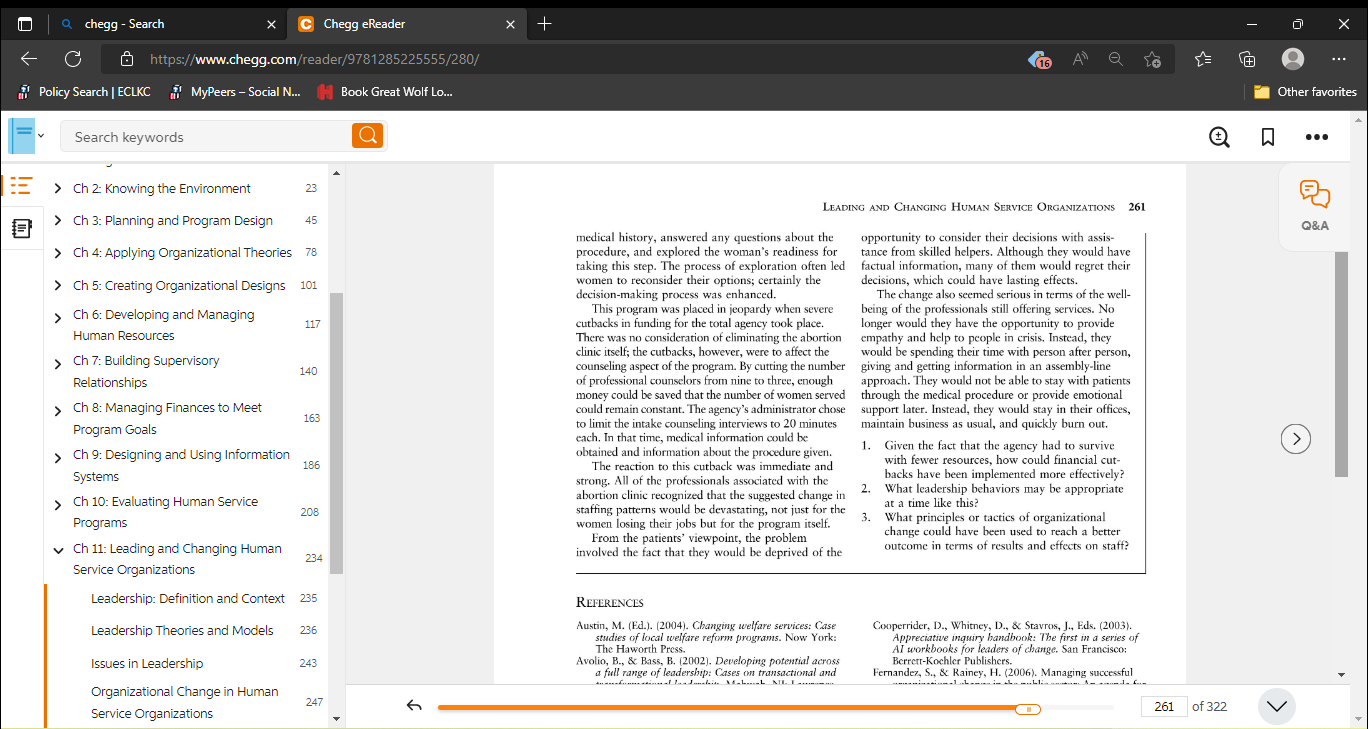Viewport: 1368px width, 729px height.
Task: Open a new browser tab
Action: [x=544, y=24]
